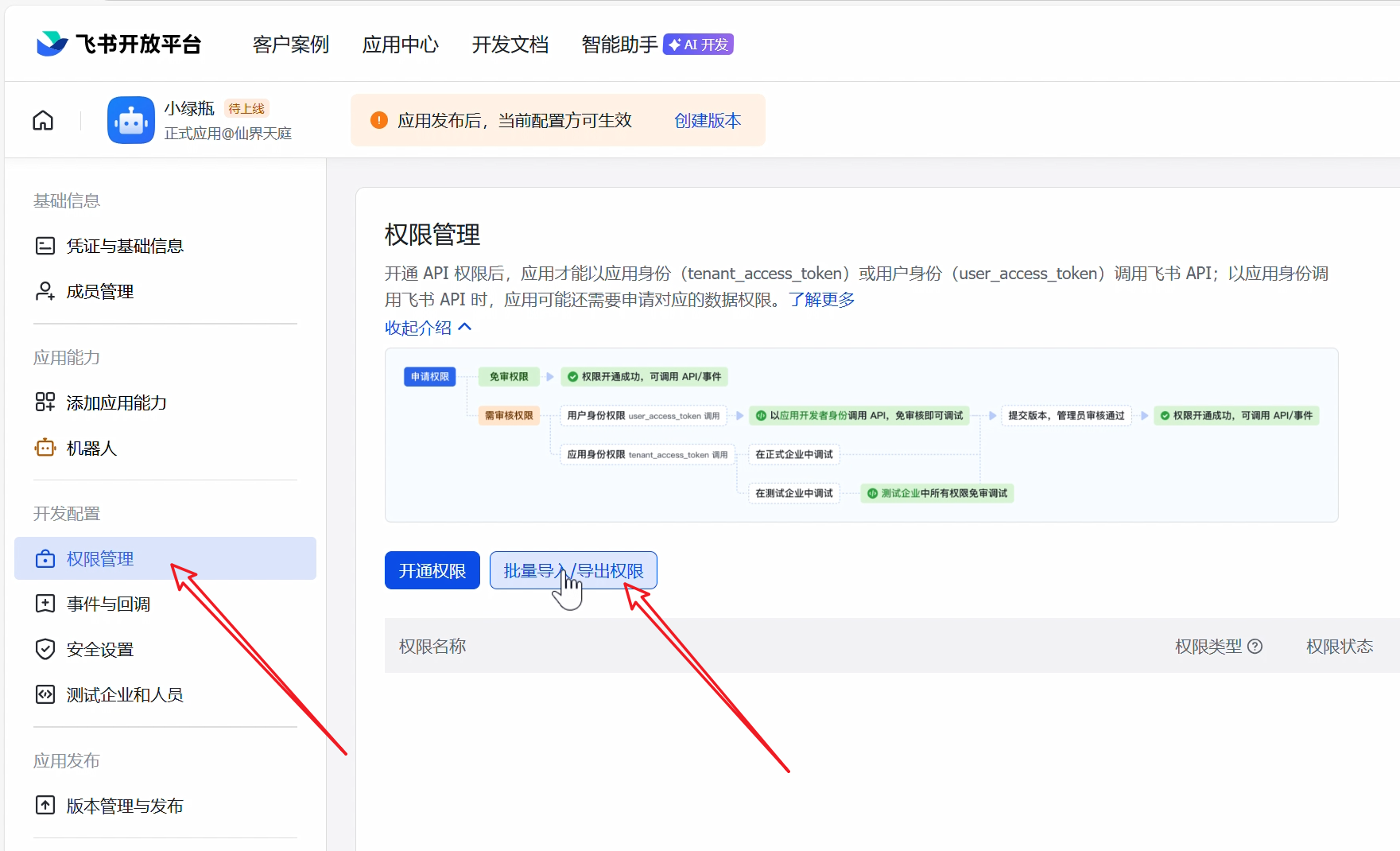Click the 开通权限 button

point(432,570)
